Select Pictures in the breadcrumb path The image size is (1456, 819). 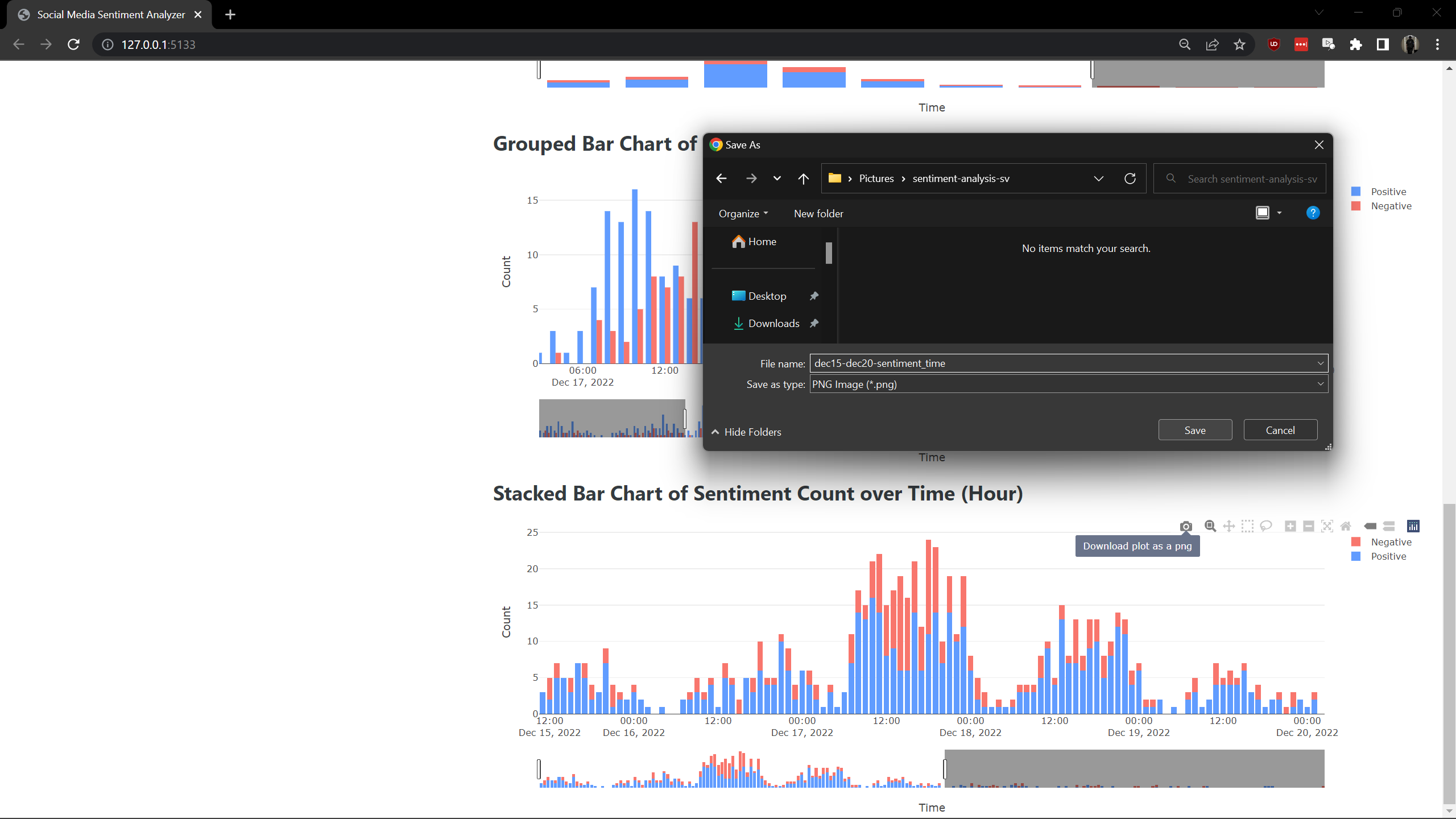tap(876, 178)
